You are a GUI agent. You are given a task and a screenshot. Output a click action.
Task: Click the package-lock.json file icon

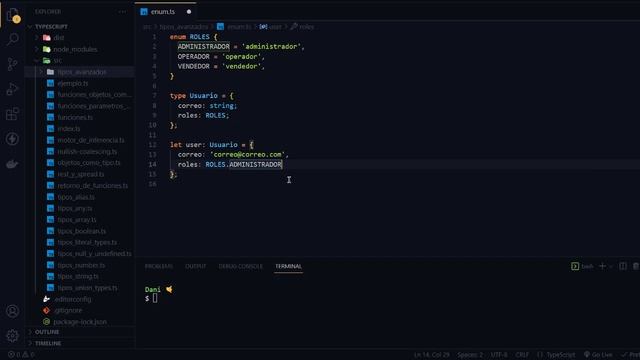[47, 322]
